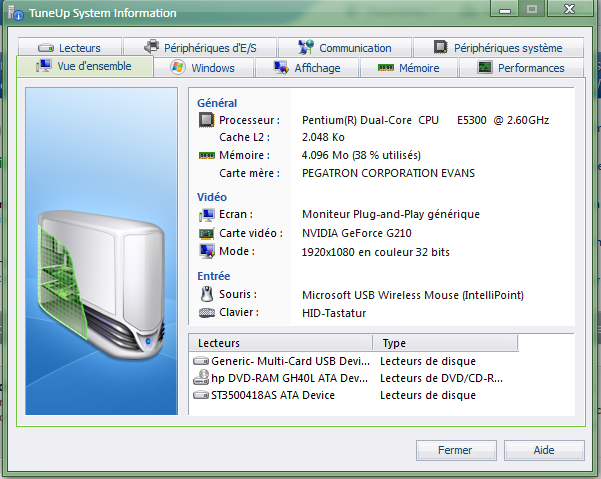Click the Fermer button
Screen dimensions: 601x479
point(456,450)
